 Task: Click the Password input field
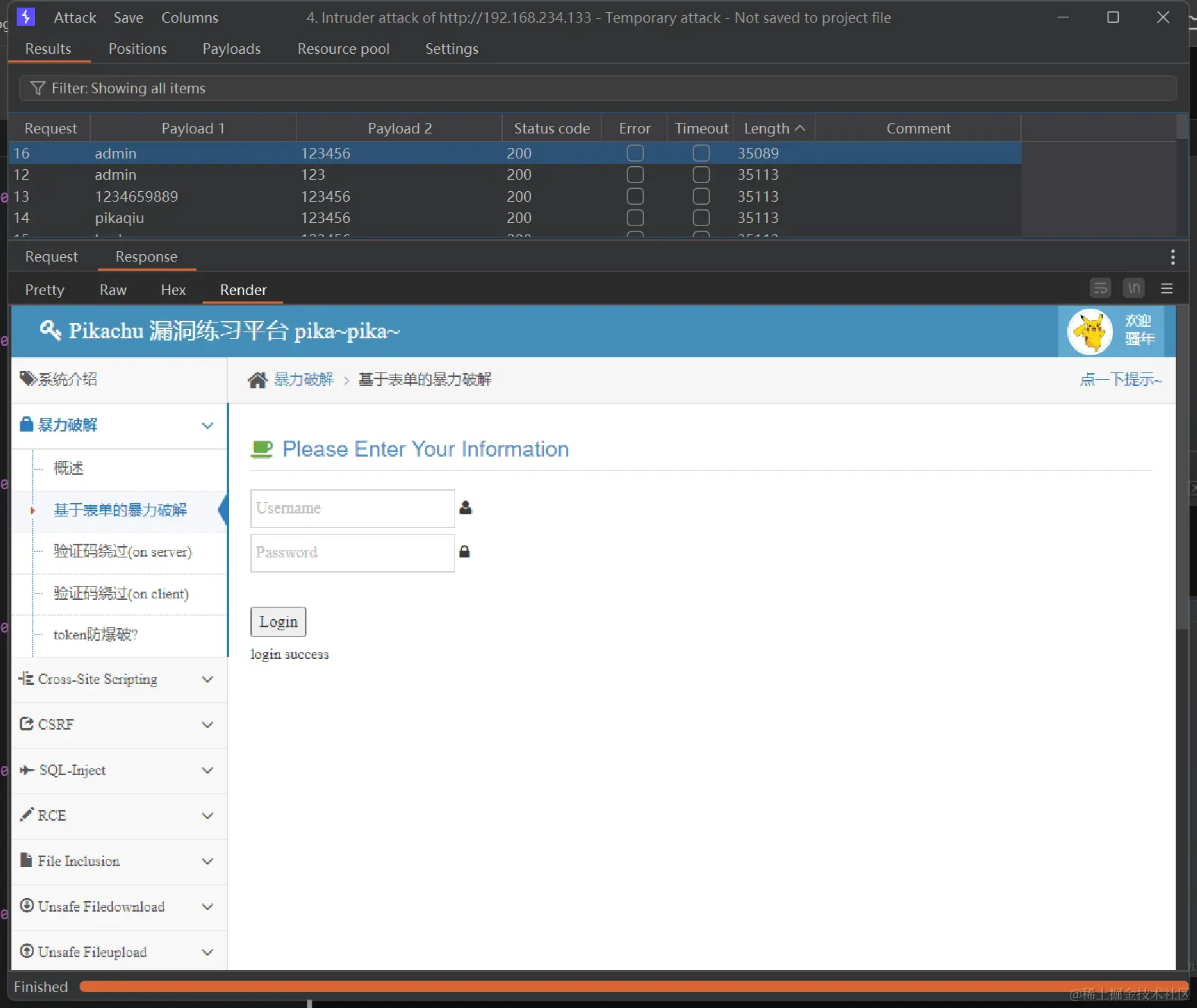pos(353,552)
